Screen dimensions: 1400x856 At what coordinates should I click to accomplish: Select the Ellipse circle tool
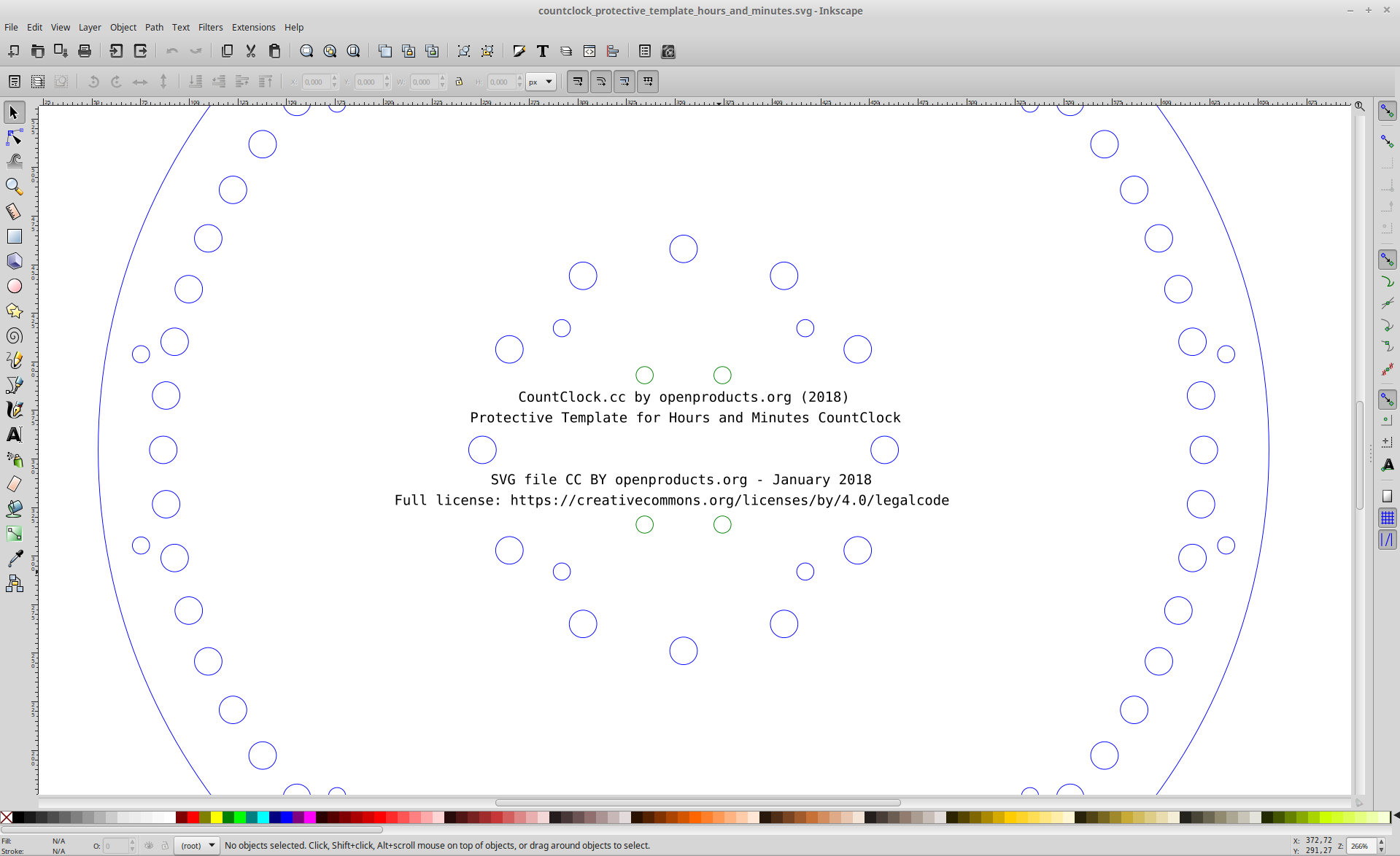(14, 286)
